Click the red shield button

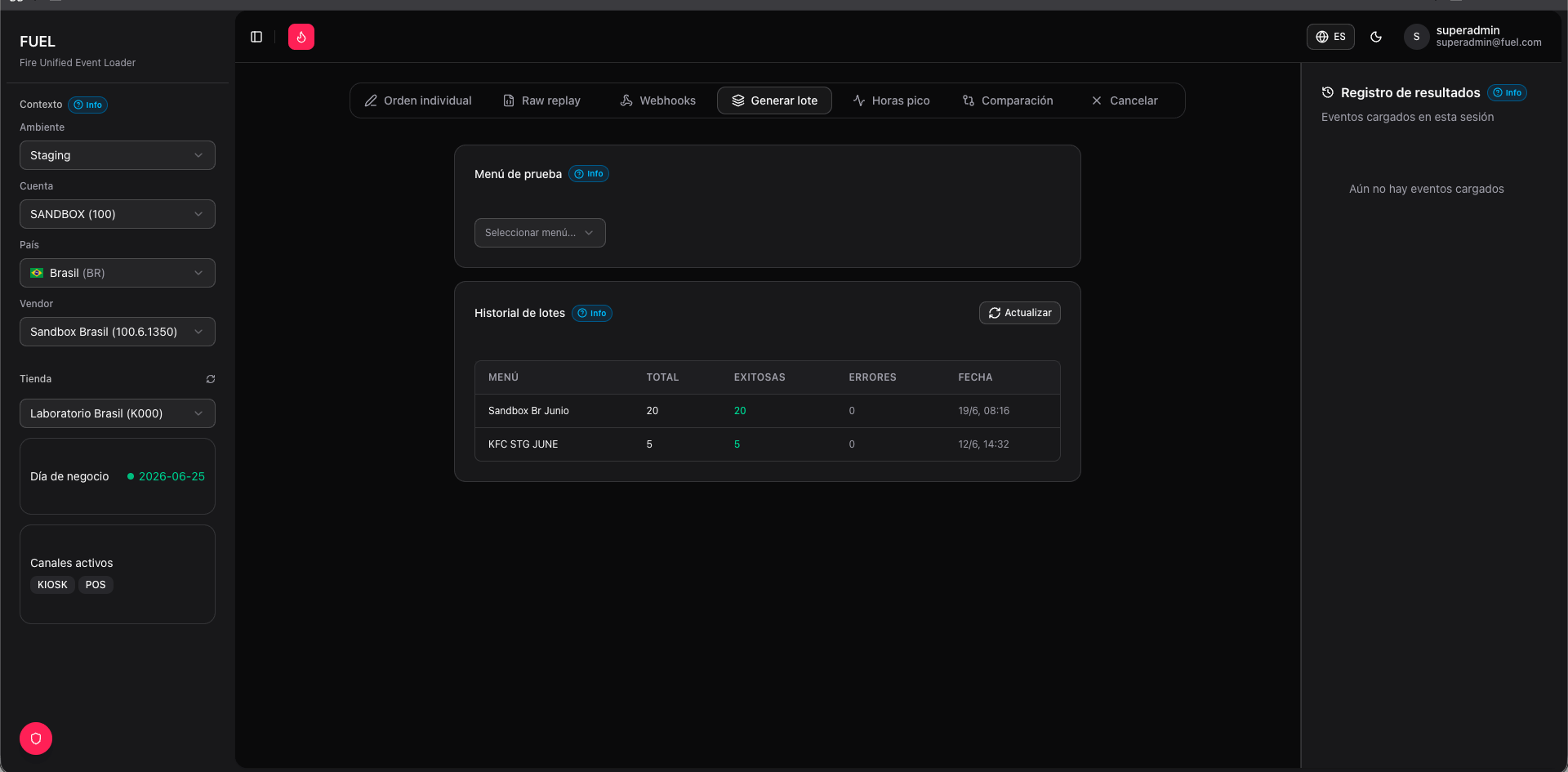36,739
